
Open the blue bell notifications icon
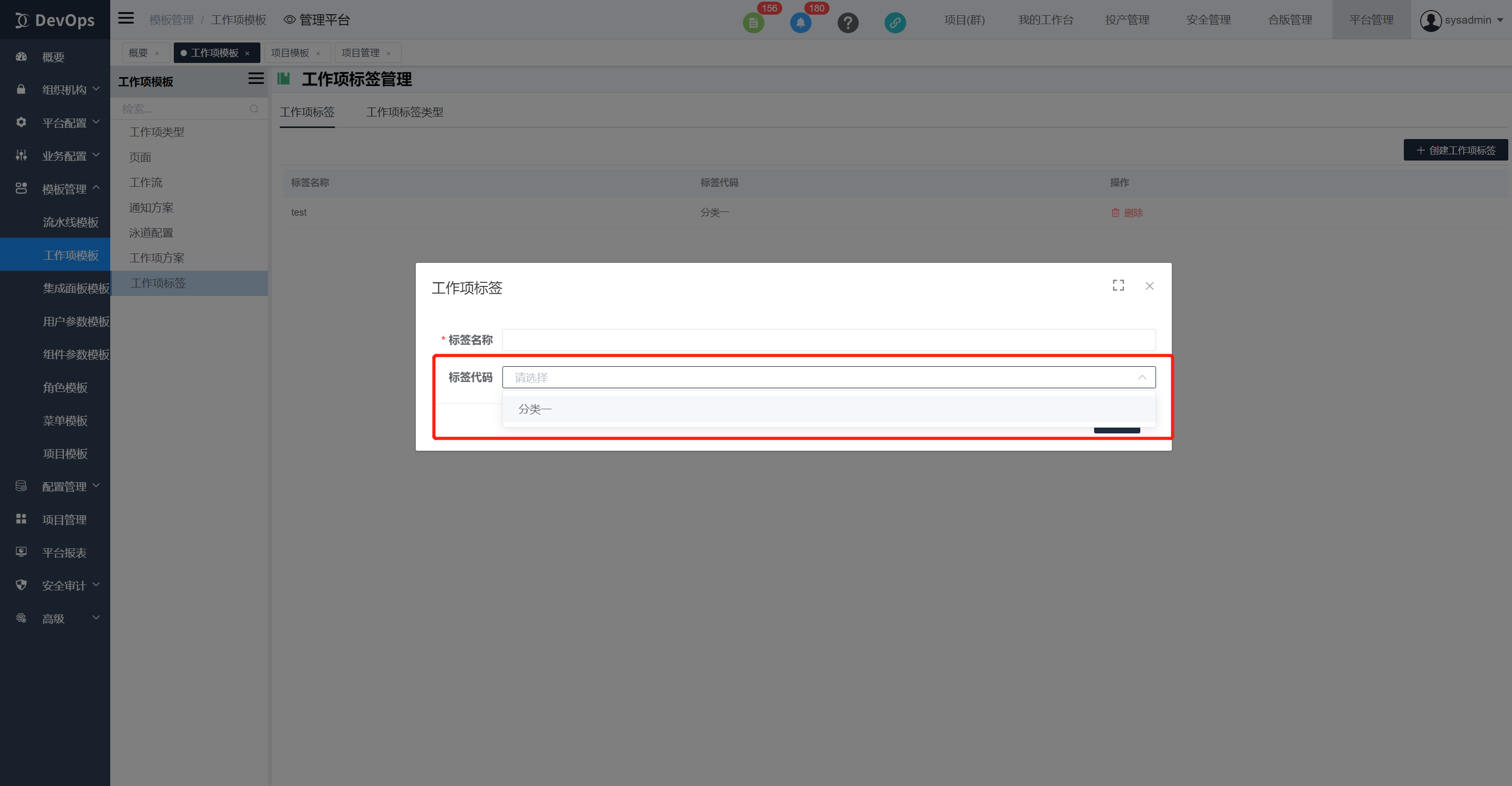(x=800, y=23)
